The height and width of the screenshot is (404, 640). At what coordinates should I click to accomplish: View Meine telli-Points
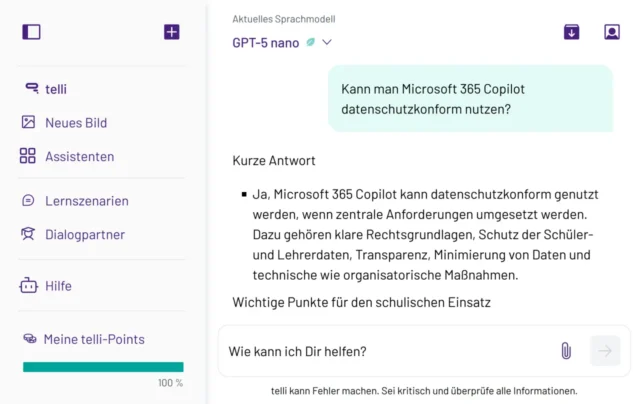tap(94, 339)
